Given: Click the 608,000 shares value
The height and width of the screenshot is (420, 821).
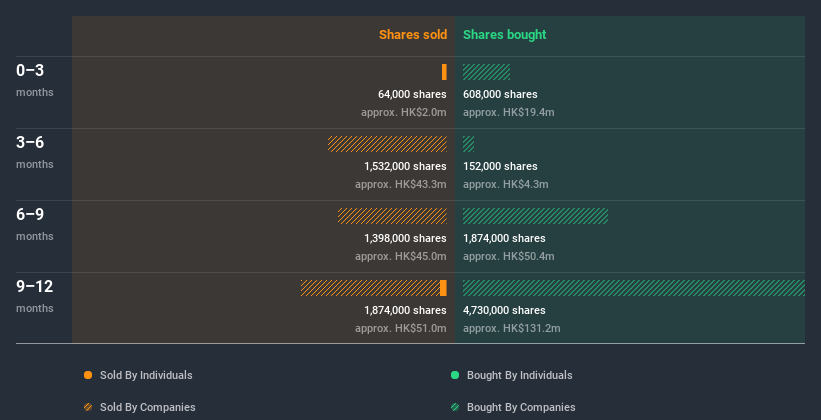Looking at the screenshot, I should (501, 94).
